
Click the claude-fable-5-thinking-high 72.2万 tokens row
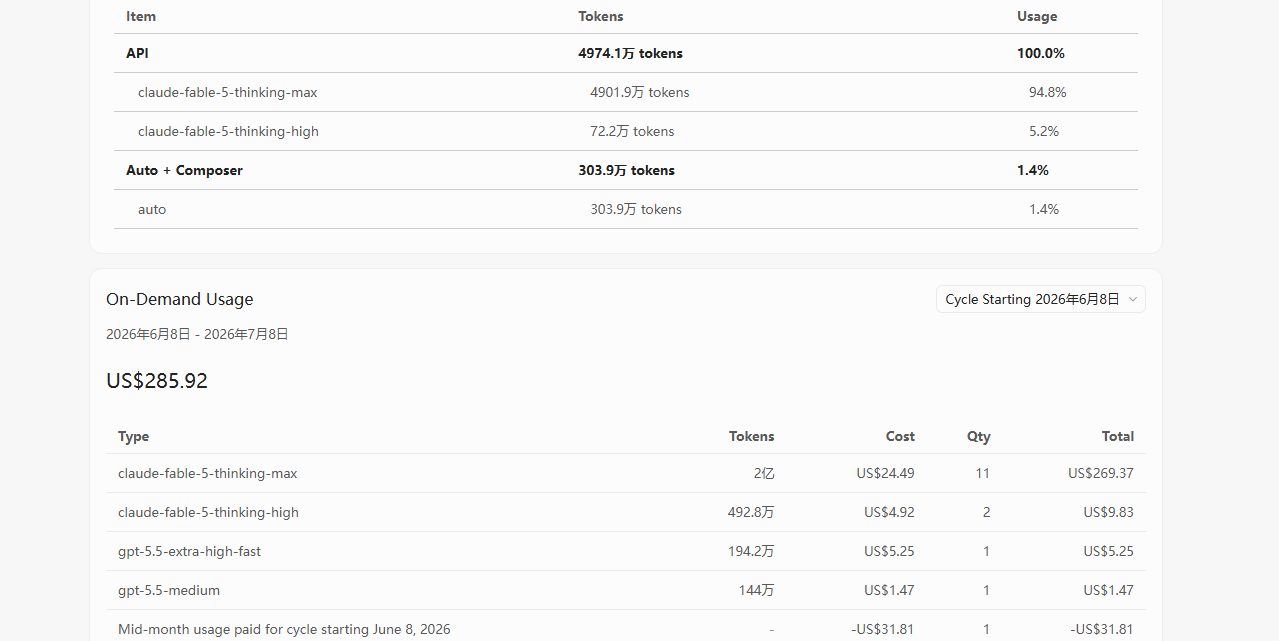626,131
